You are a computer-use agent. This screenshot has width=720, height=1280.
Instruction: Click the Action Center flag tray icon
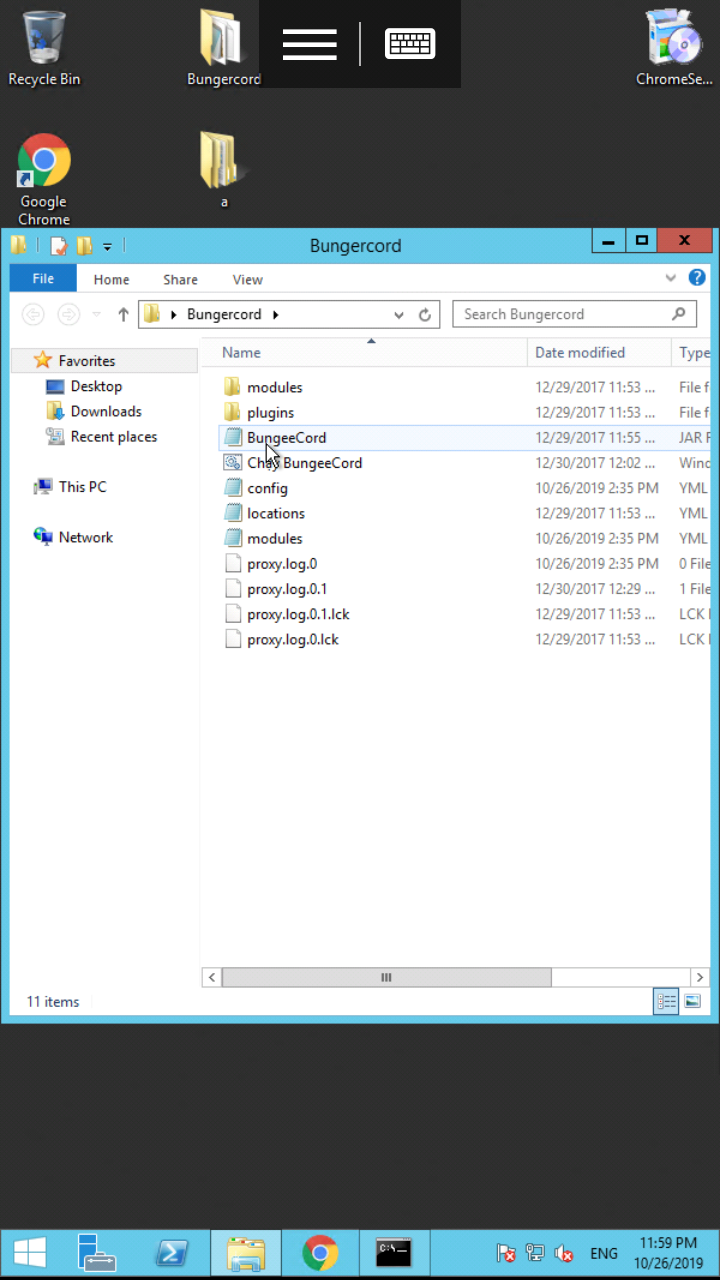507,1253
